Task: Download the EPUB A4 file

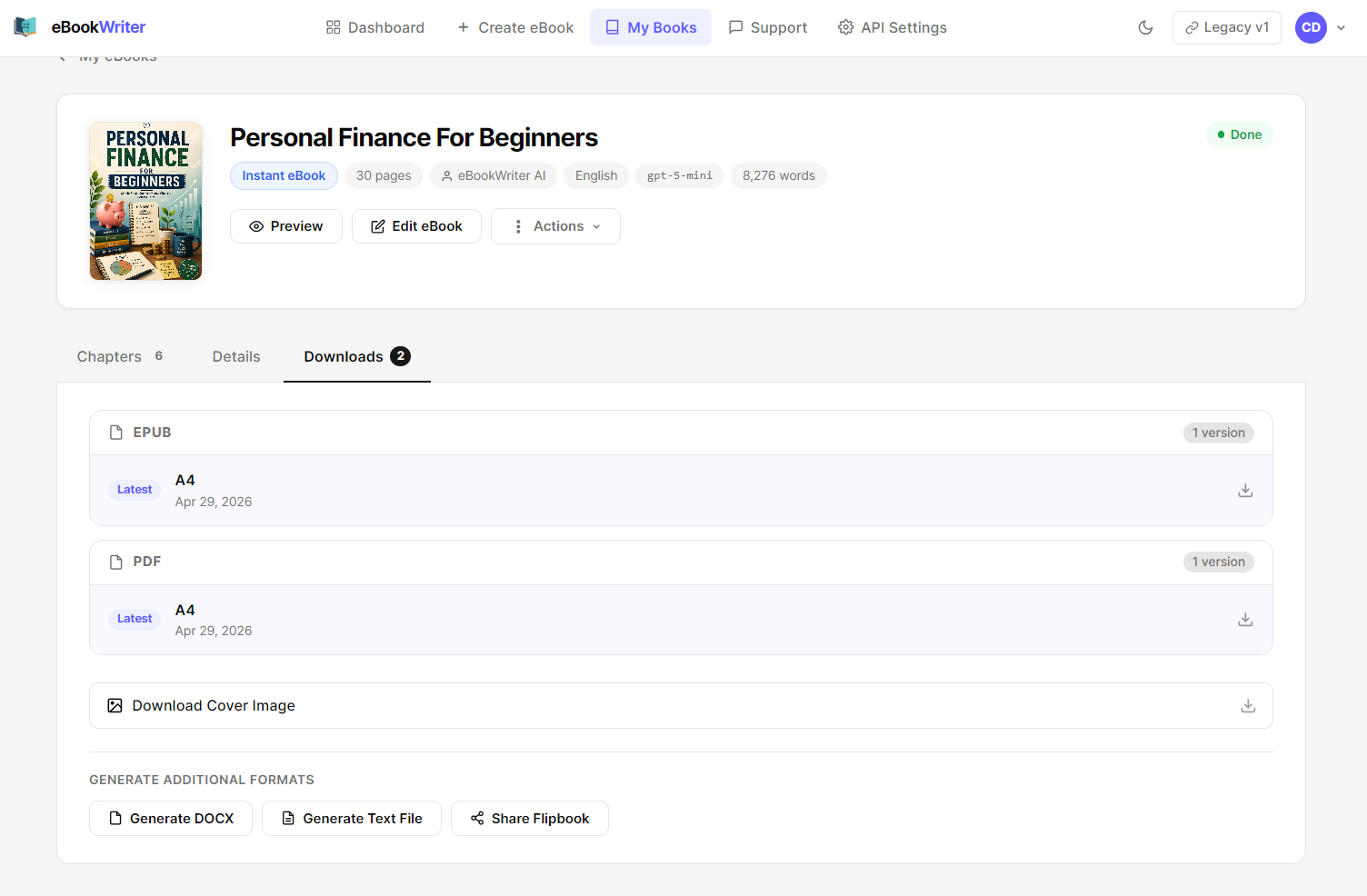Action: click(1245, 490)
